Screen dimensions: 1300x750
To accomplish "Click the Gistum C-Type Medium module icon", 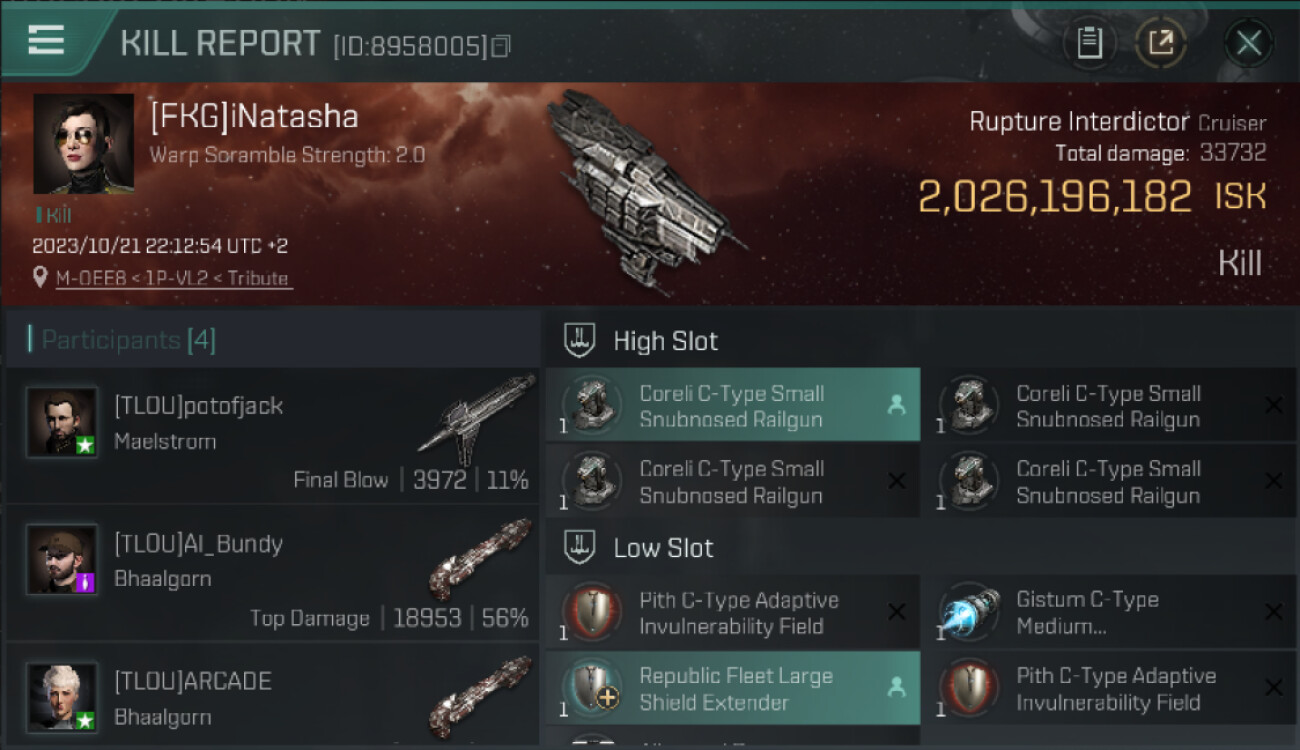I will 970,612.
